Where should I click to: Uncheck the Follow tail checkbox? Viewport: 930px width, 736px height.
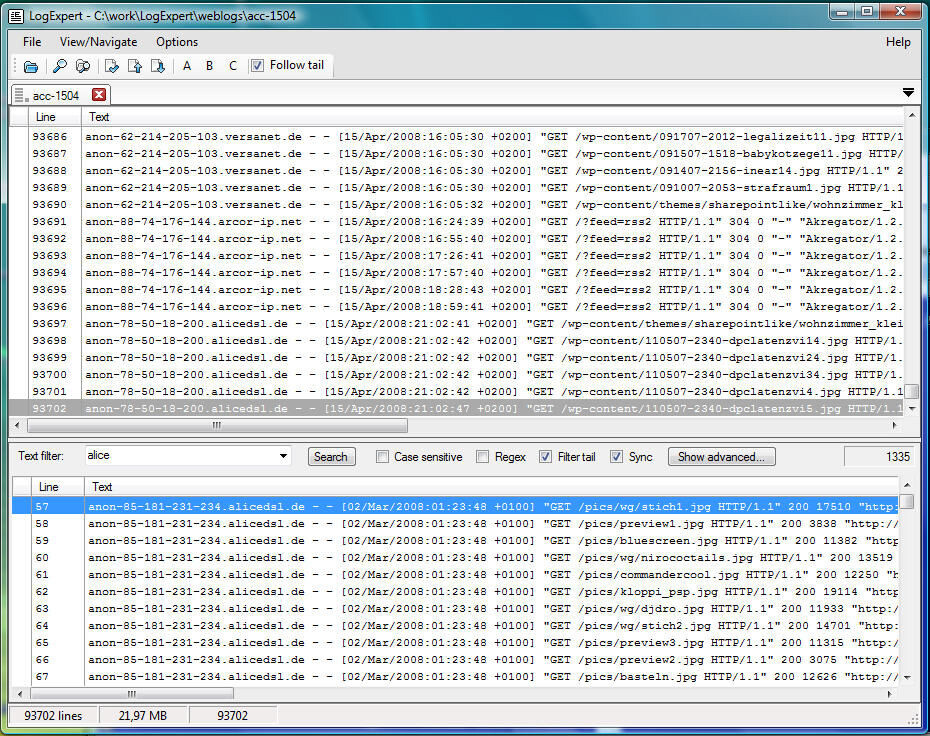pyautogui.click(x=257, y=65)
